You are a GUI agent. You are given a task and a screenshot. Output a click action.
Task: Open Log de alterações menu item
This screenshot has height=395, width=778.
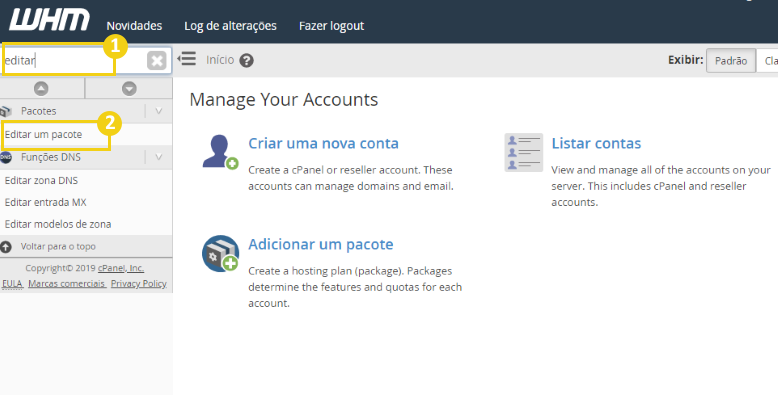[x=230, y=26]
